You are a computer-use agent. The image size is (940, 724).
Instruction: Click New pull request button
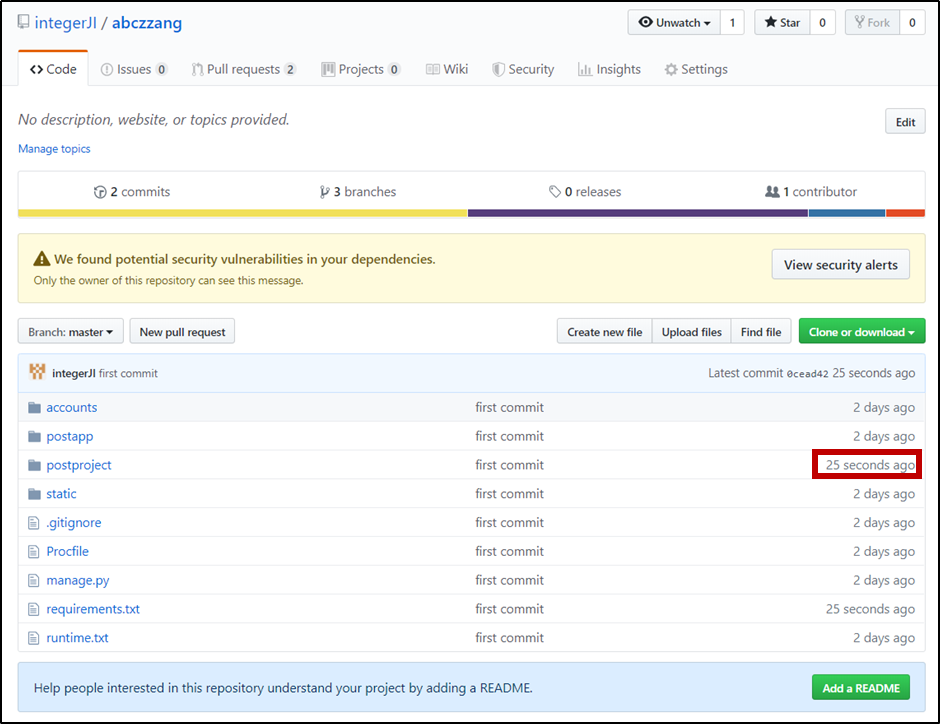point(182,331)
